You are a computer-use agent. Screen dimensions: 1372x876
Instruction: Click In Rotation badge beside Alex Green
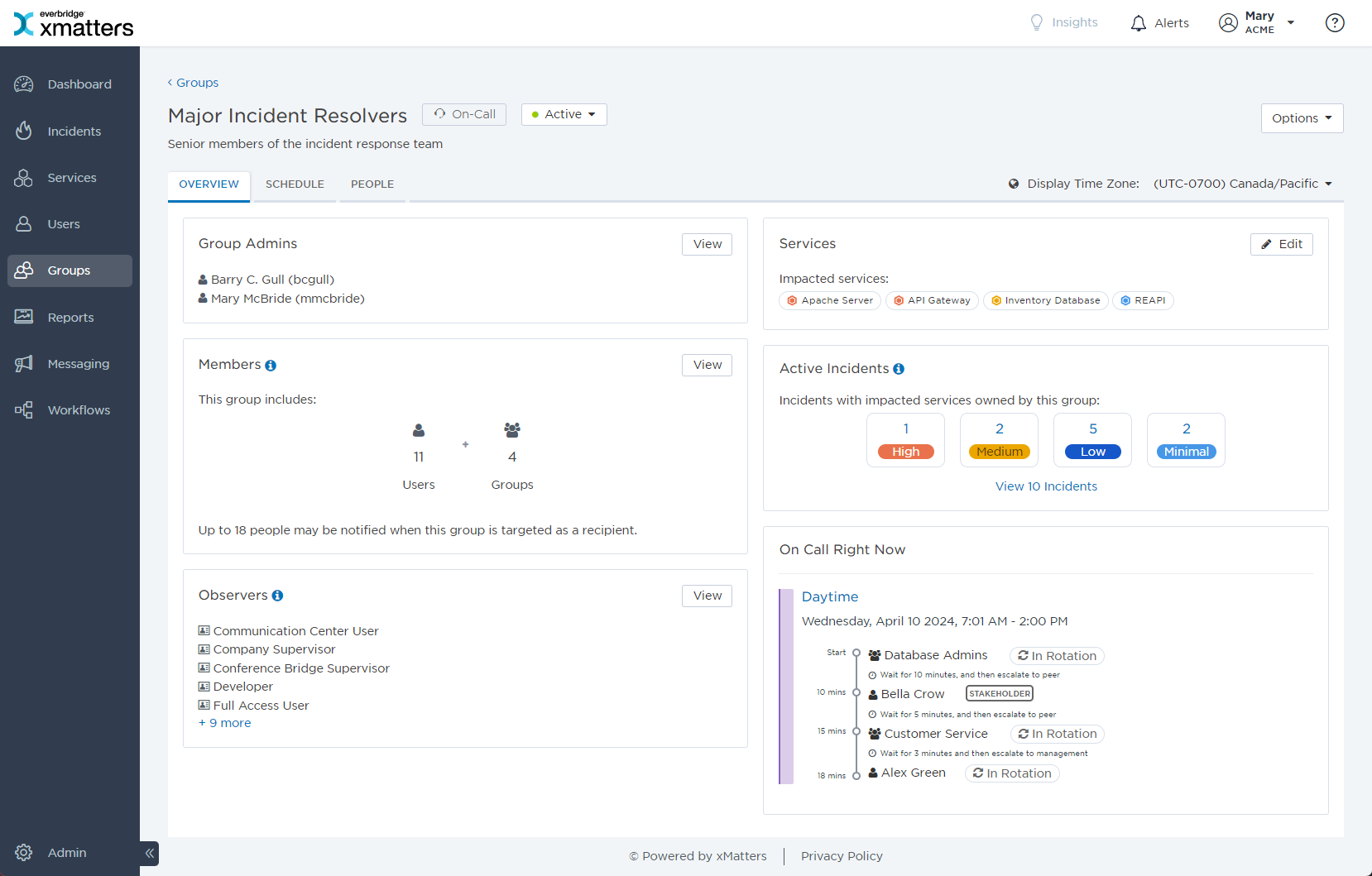(1012, 773)
